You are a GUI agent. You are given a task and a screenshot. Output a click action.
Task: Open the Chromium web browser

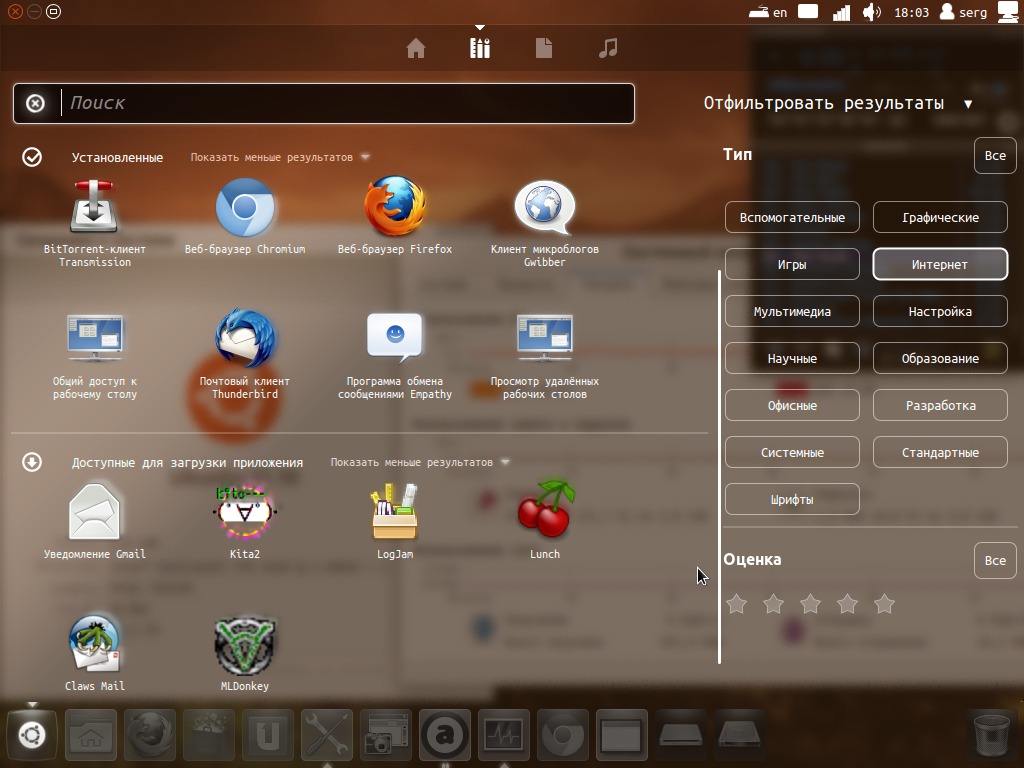click(245, 217)
